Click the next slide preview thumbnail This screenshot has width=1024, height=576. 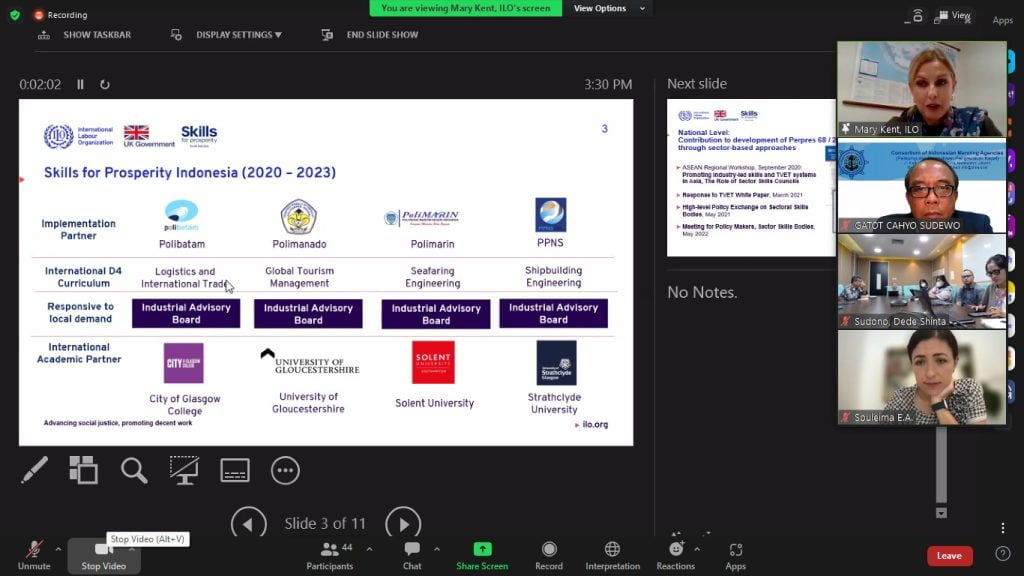(751, 178)
